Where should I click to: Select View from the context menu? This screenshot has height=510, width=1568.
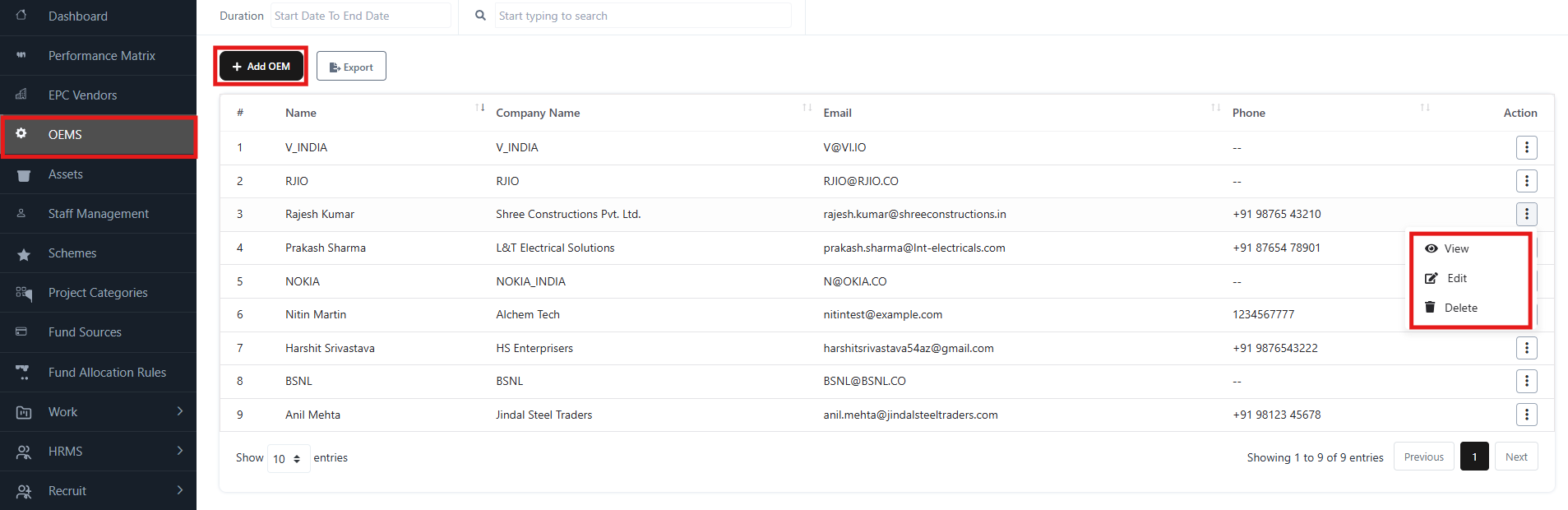pyautogui.click(x=1455, y=248)
